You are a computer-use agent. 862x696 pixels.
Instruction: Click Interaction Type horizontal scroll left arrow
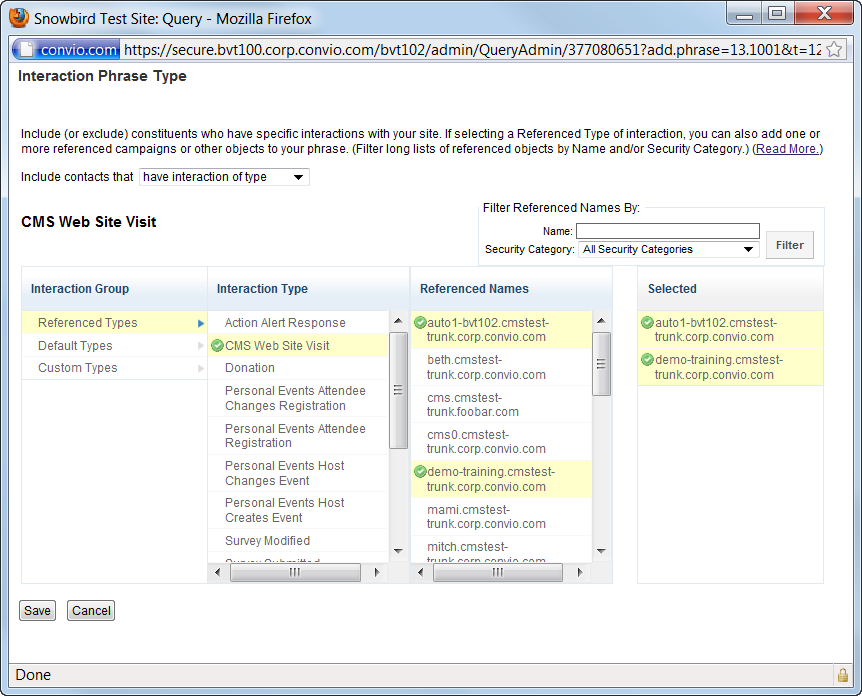(218, 572)
